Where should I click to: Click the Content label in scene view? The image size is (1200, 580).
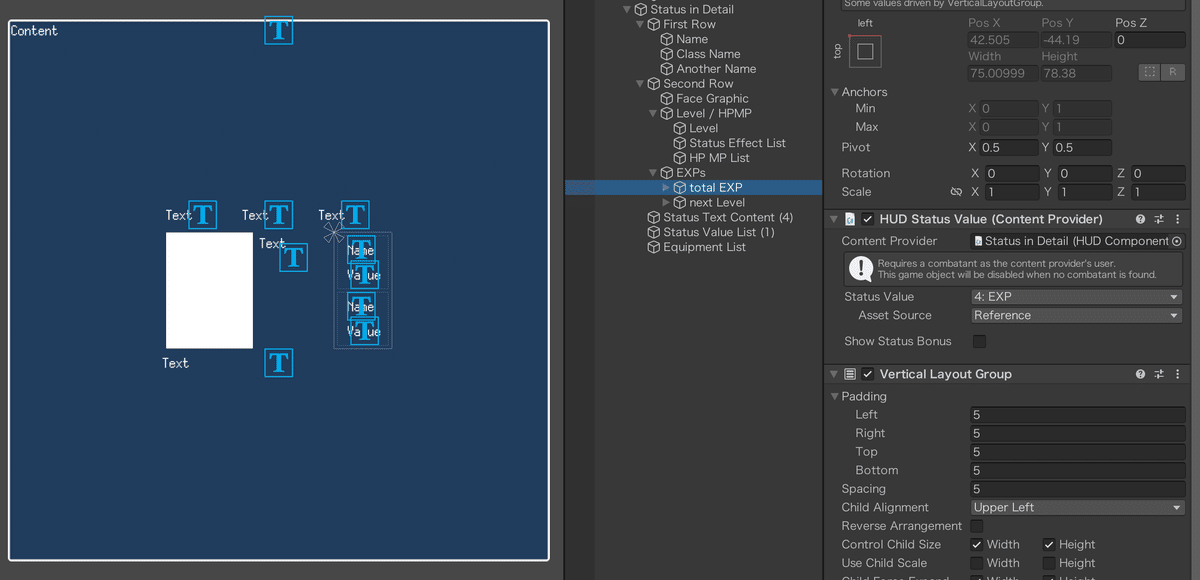click(34, 31)
